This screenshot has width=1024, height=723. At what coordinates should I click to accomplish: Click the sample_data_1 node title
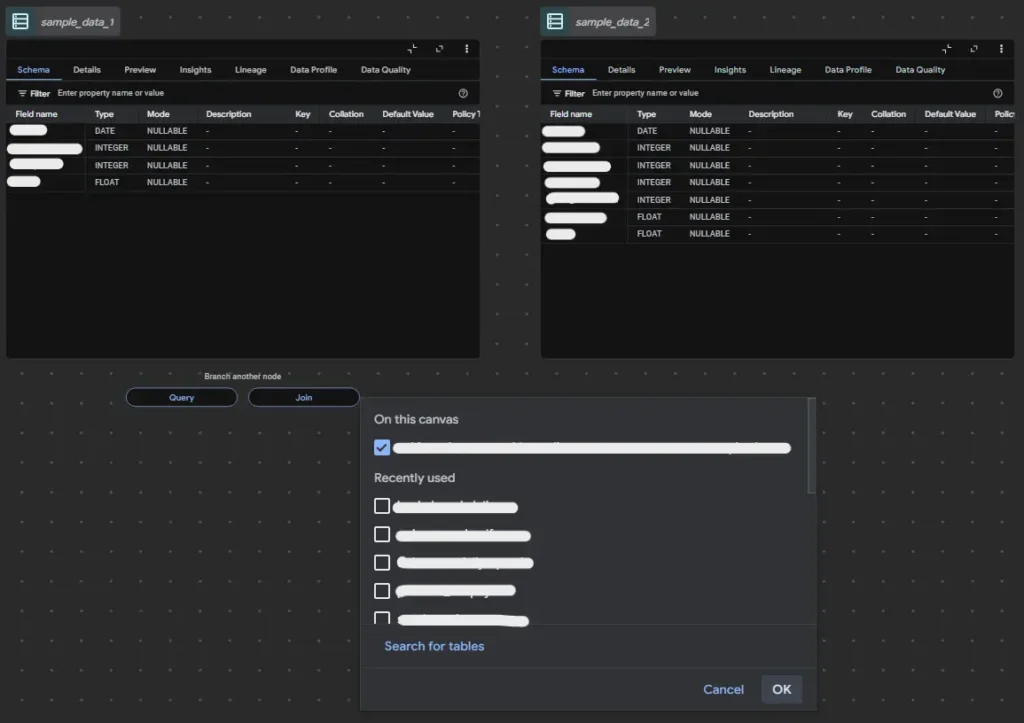pos(77,22)
